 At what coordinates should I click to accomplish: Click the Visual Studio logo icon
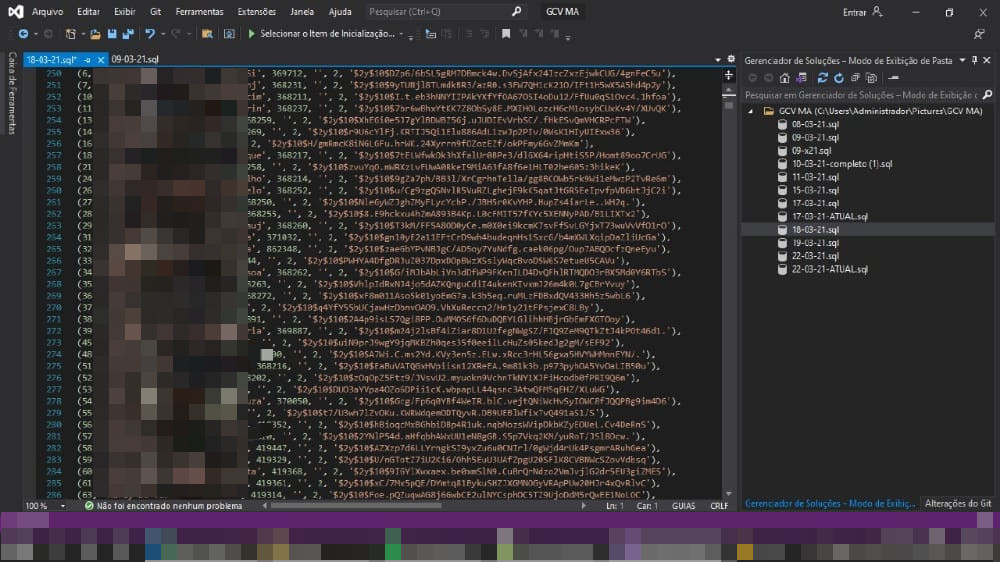coord(15,11)
